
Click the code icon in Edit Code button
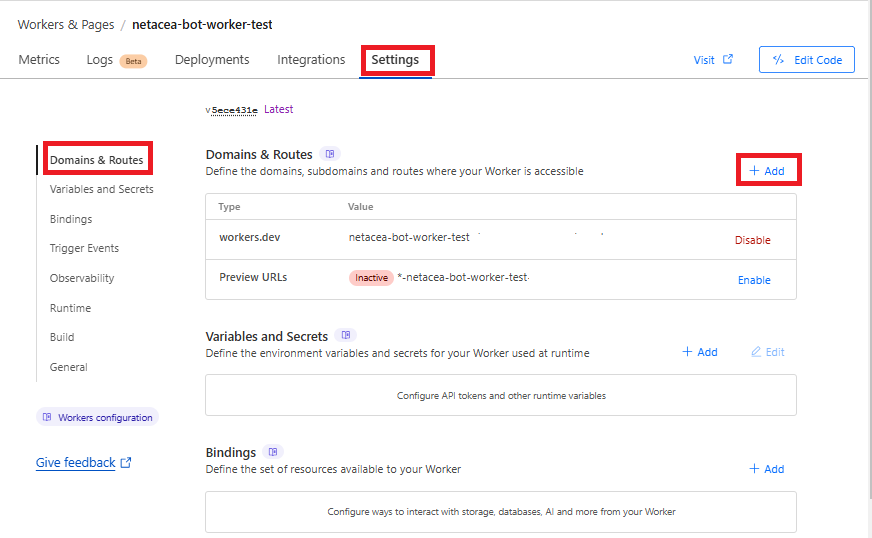(778, 60)
